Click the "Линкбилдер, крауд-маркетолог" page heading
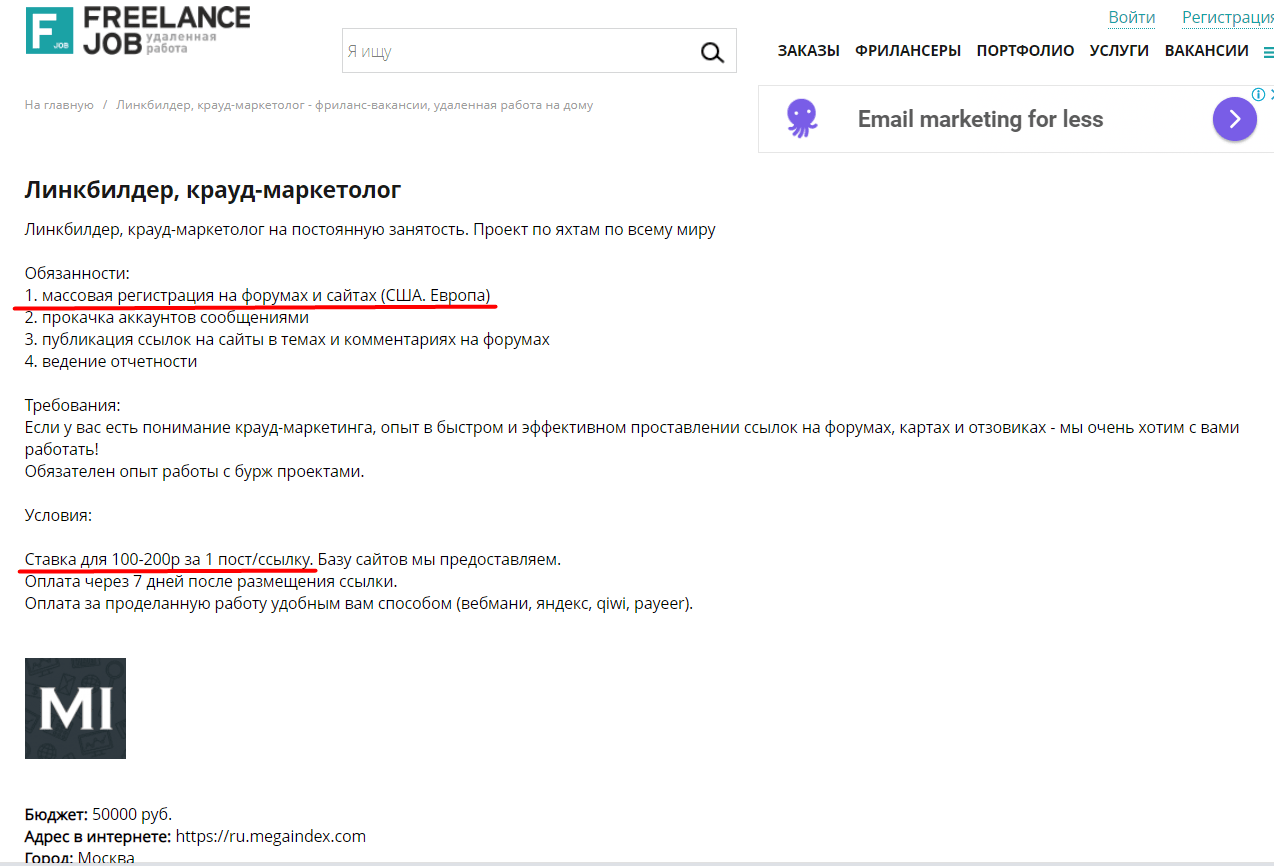Screen dimensions: 1274x866 pyautogui.click(x=213, y=189)
